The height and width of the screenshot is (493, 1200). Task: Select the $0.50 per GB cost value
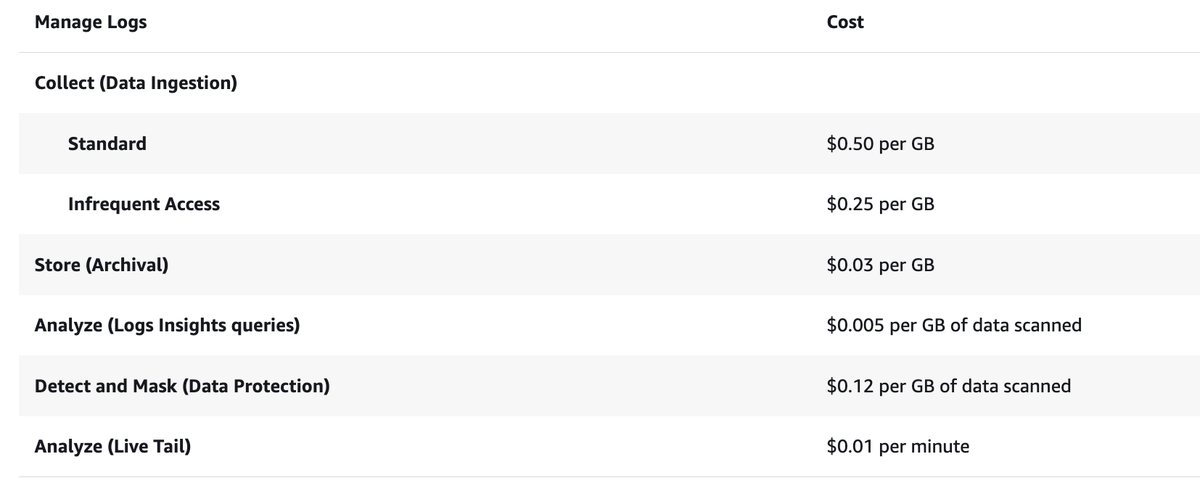pos(880,143)
